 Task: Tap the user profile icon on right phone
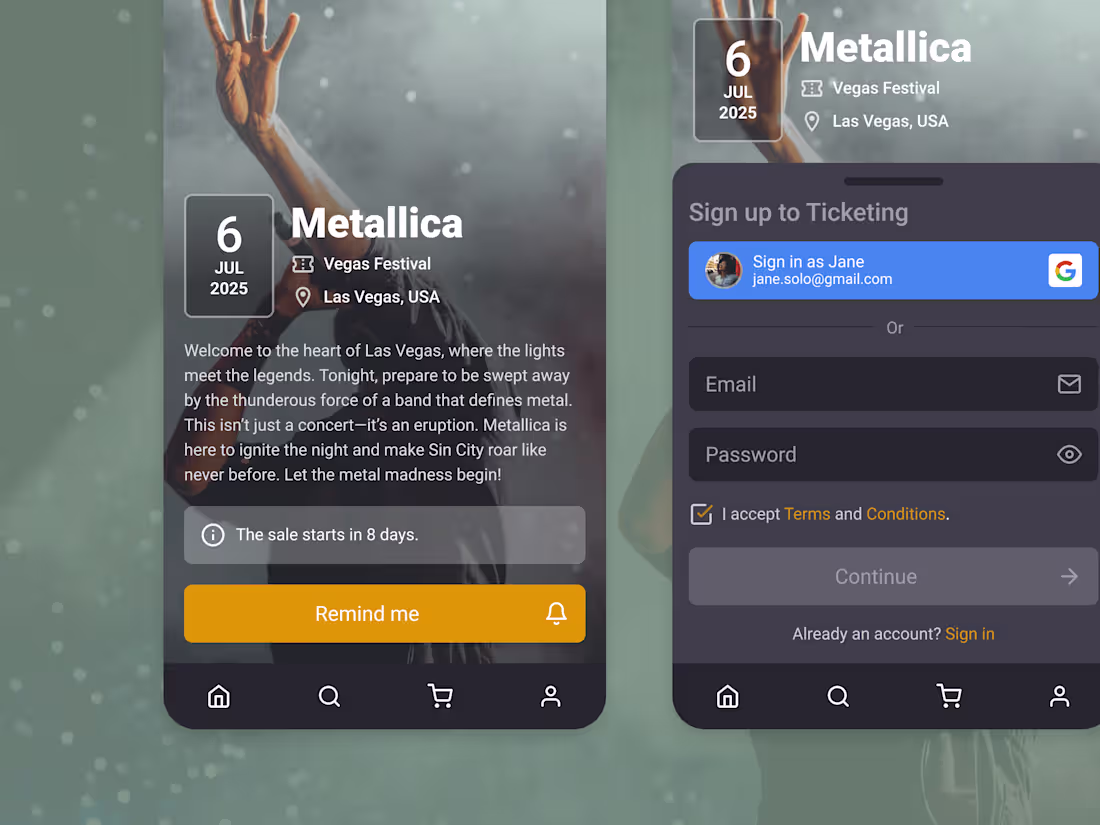coord(1059,696)
